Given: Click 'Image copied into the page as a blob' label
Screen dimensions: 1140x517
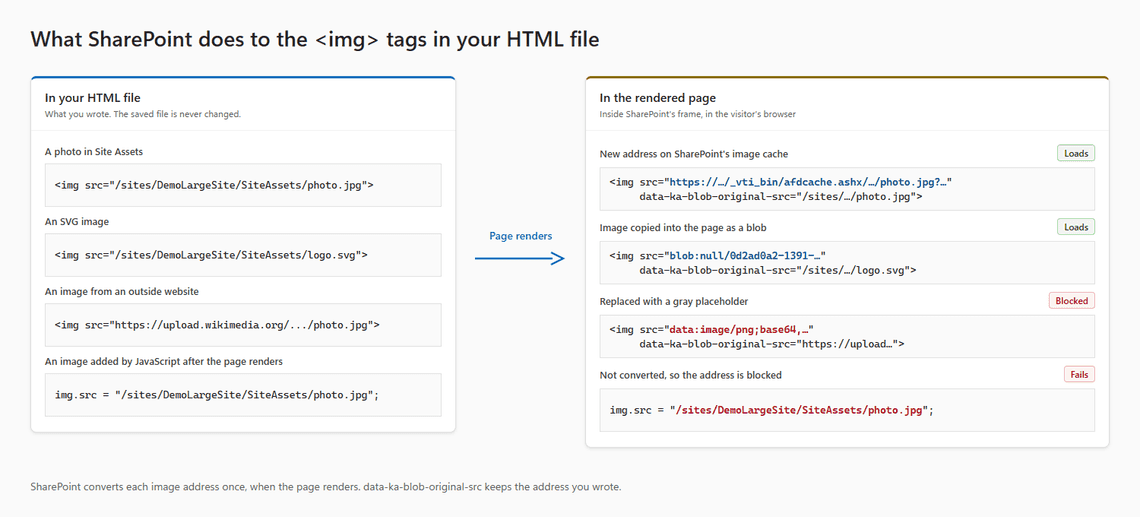Looking at the screenshot, I should point(683,228).
